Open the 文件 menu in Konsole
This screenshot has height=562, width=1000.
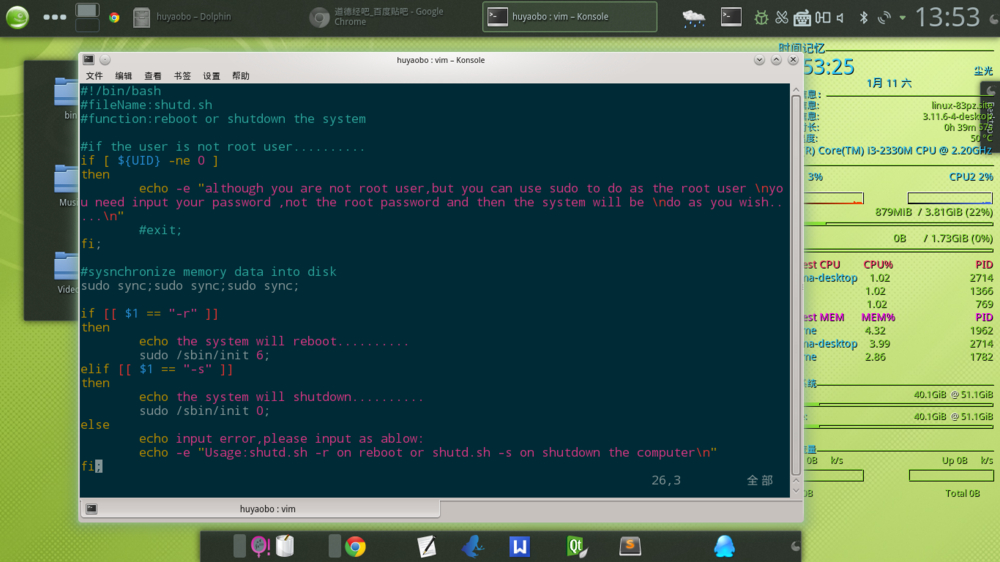coord(94,76)
